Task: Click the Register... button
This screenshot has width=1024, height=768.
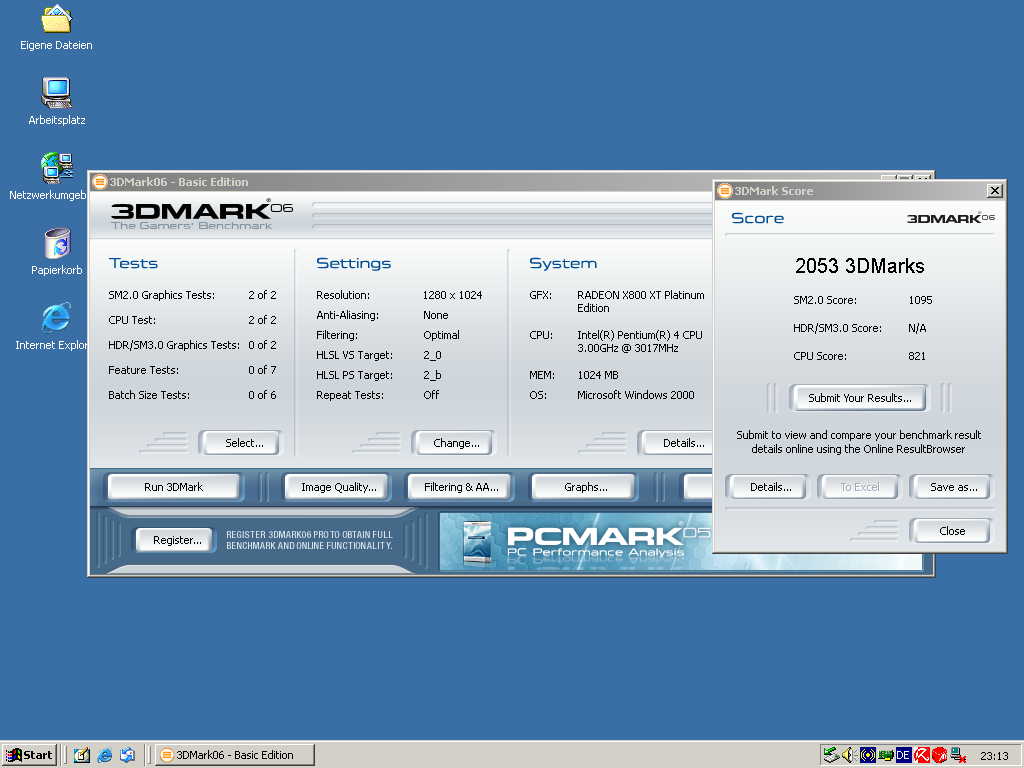Action: [175, 540]
